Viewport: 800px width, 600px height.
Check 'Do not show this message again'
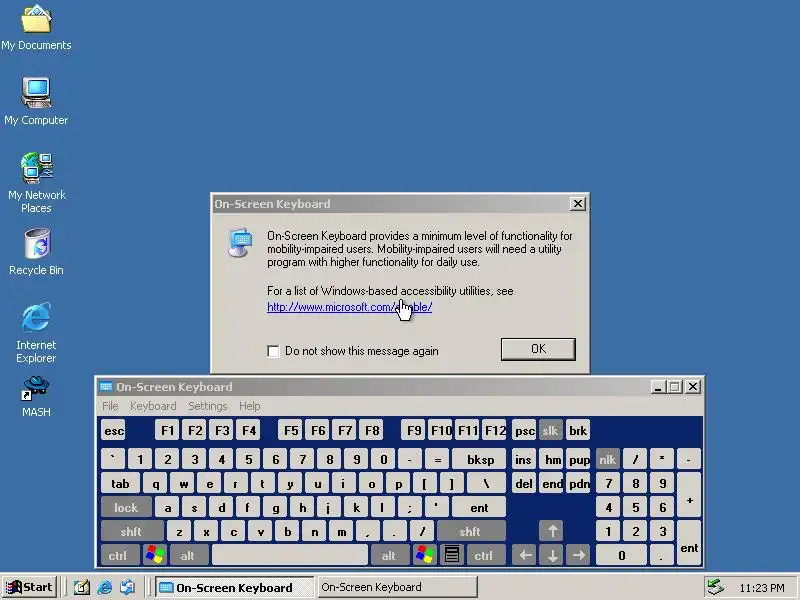pos(273,351)
